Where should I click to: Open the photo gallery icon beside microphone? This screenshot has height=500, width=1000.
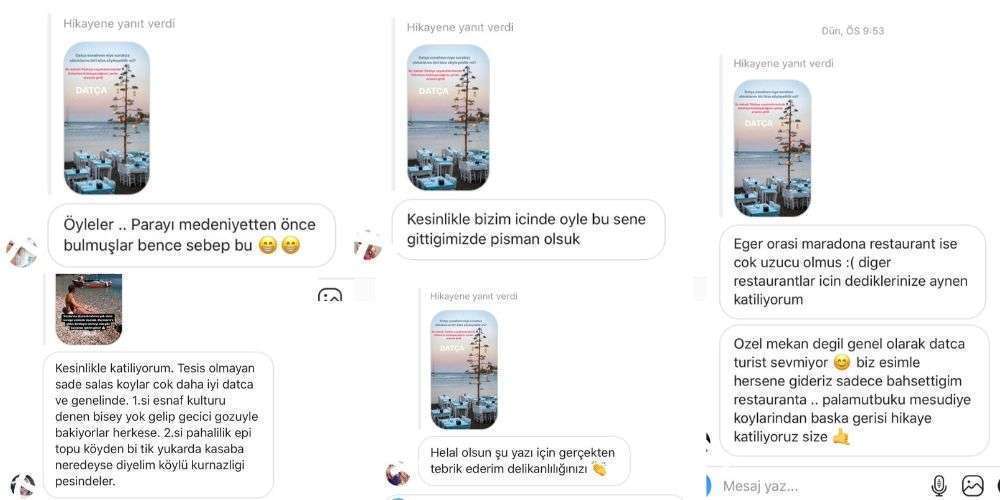point(972,486)
